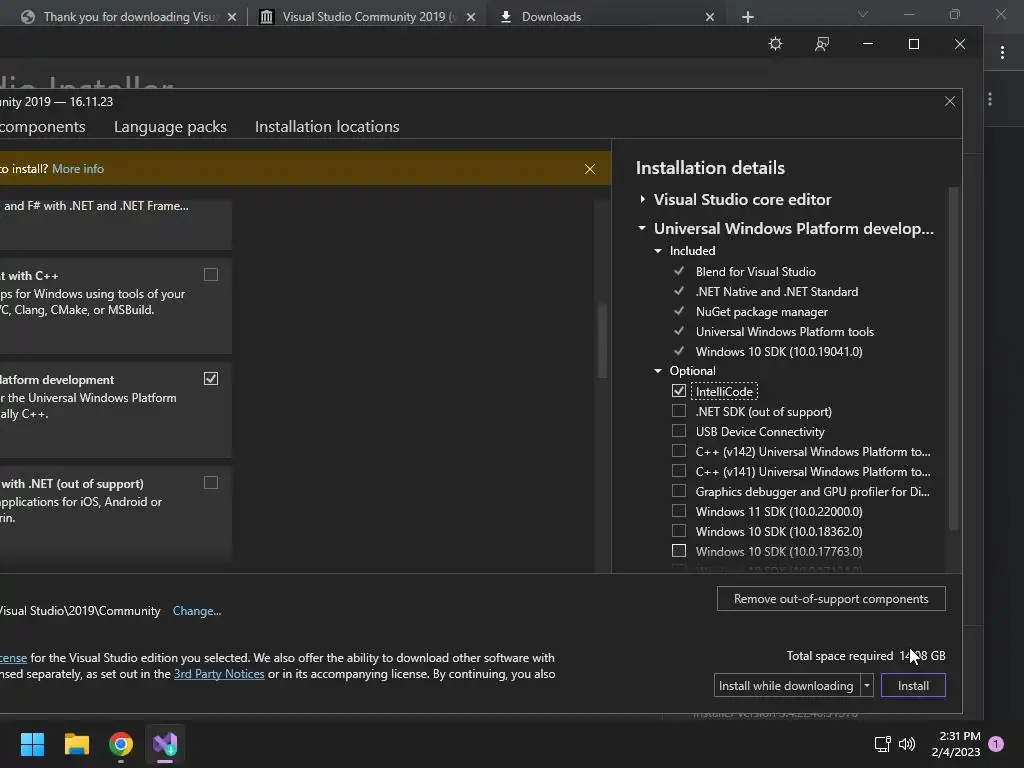Click Installation details scrollbar
Screen dimensions: 1024x768
coord(953,358)
